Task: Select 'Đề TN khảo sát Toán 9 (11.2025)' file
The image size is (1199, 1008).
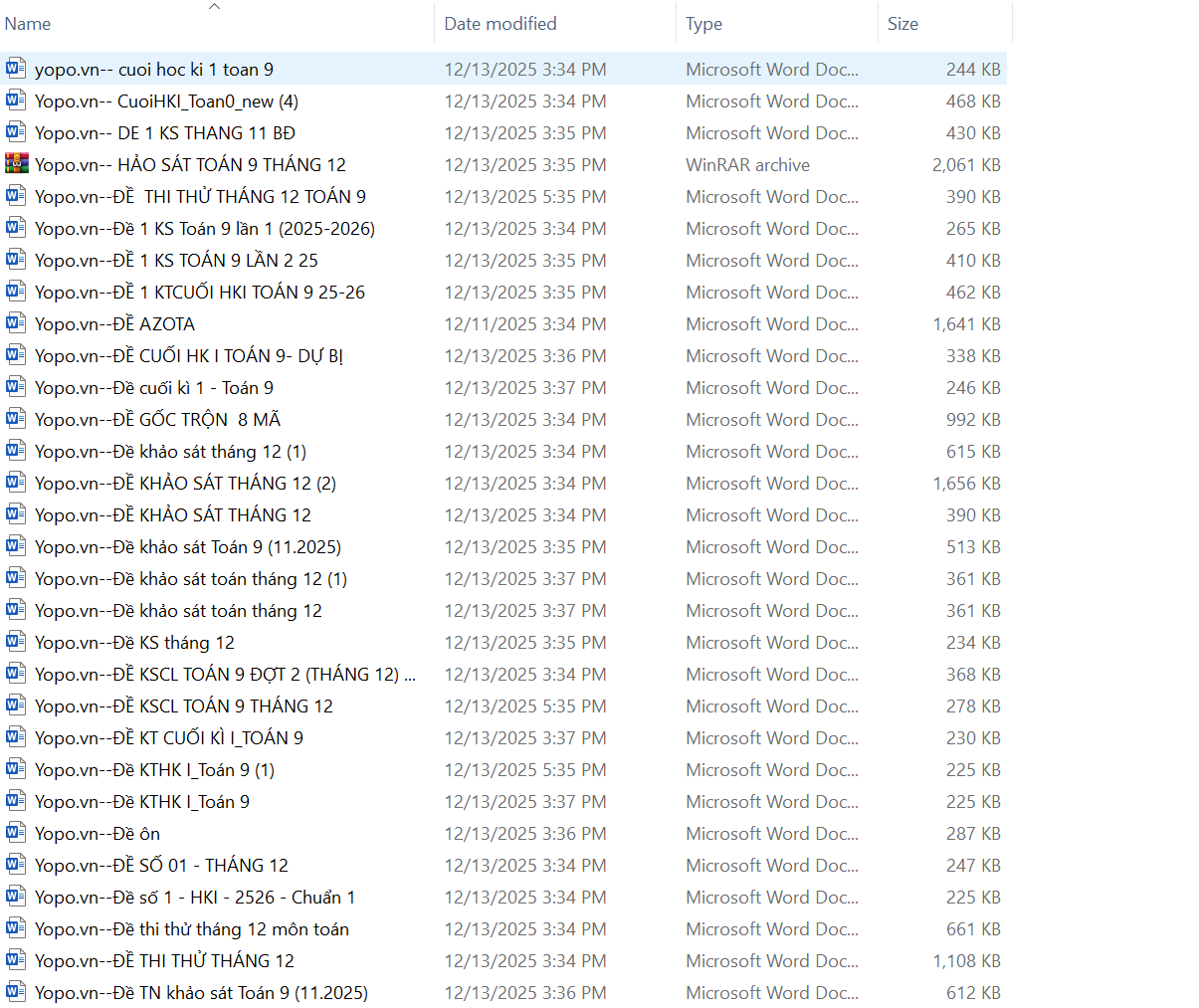Action: 201,993
